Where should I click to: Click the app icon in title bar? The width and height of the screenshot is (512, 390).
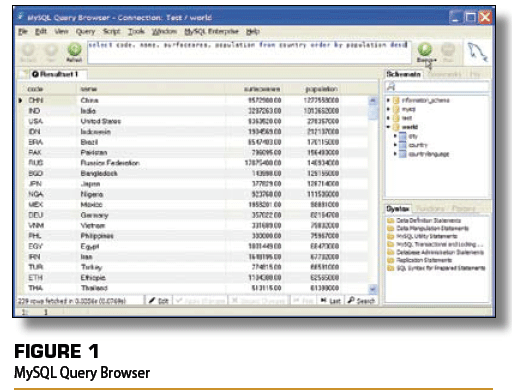tap(21, 16)
